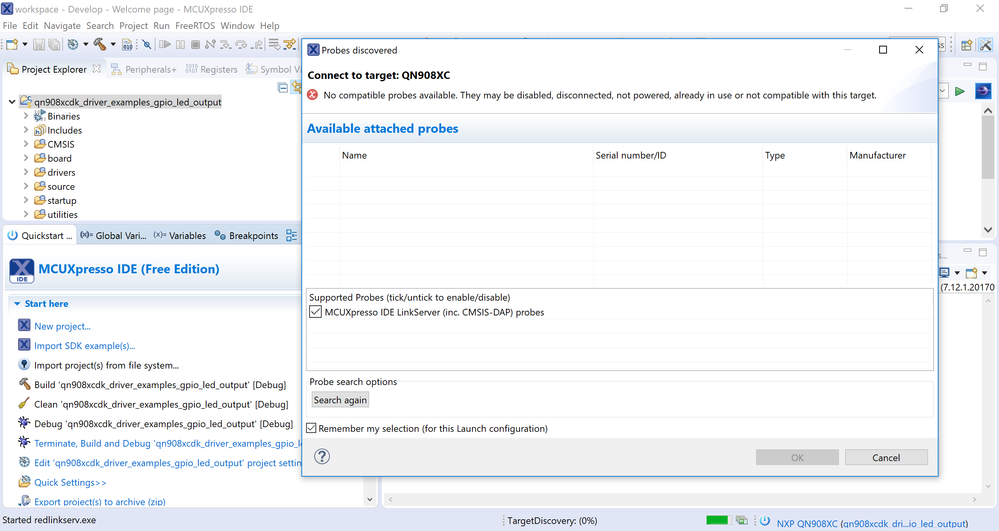The height and width of the screenshot is (531, 999).
Task: Click the broom icon beside Clean project
Action: [24, 404]
